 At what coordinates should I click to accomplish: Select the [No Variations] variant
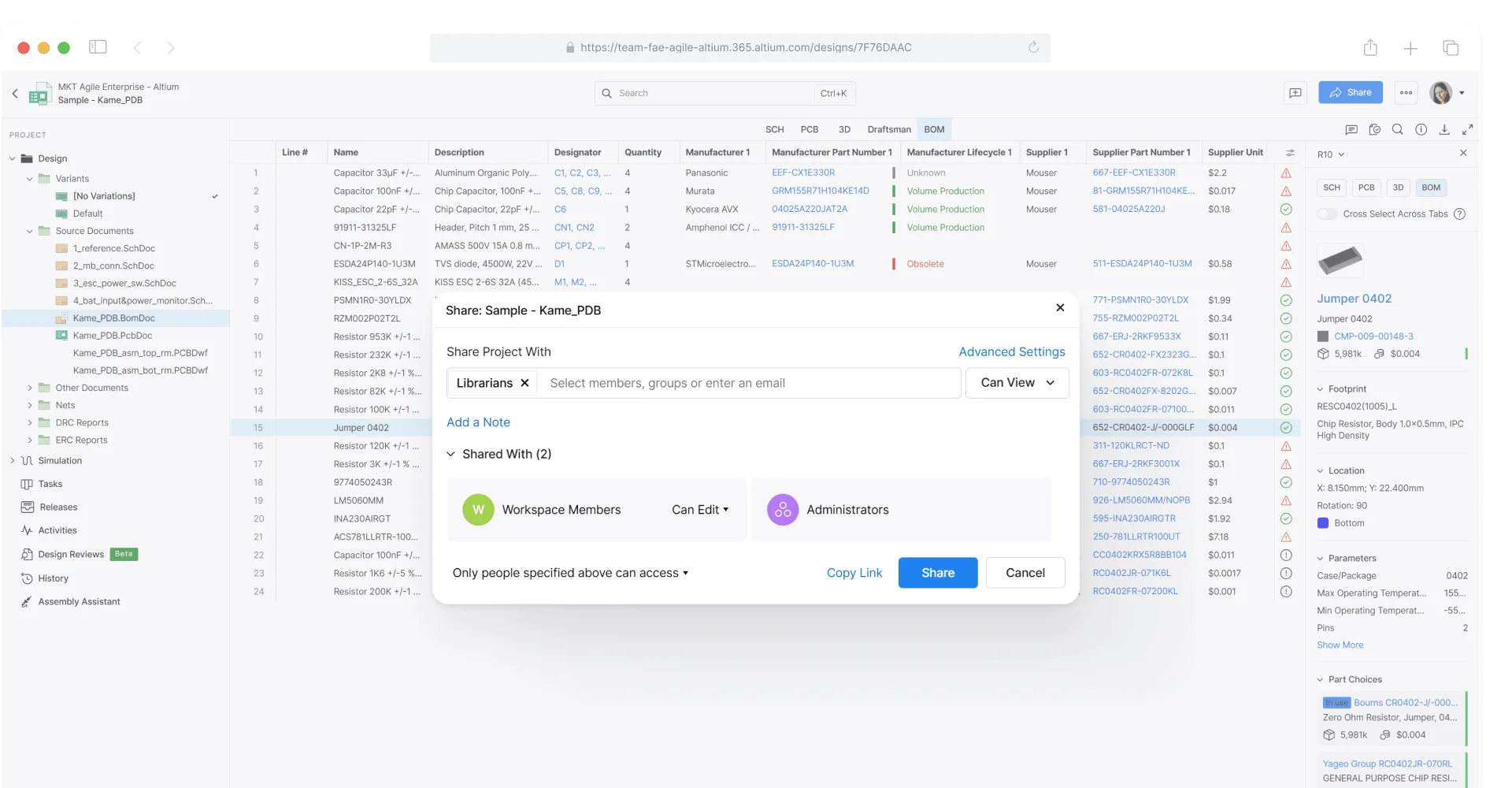tap(104, 196)
